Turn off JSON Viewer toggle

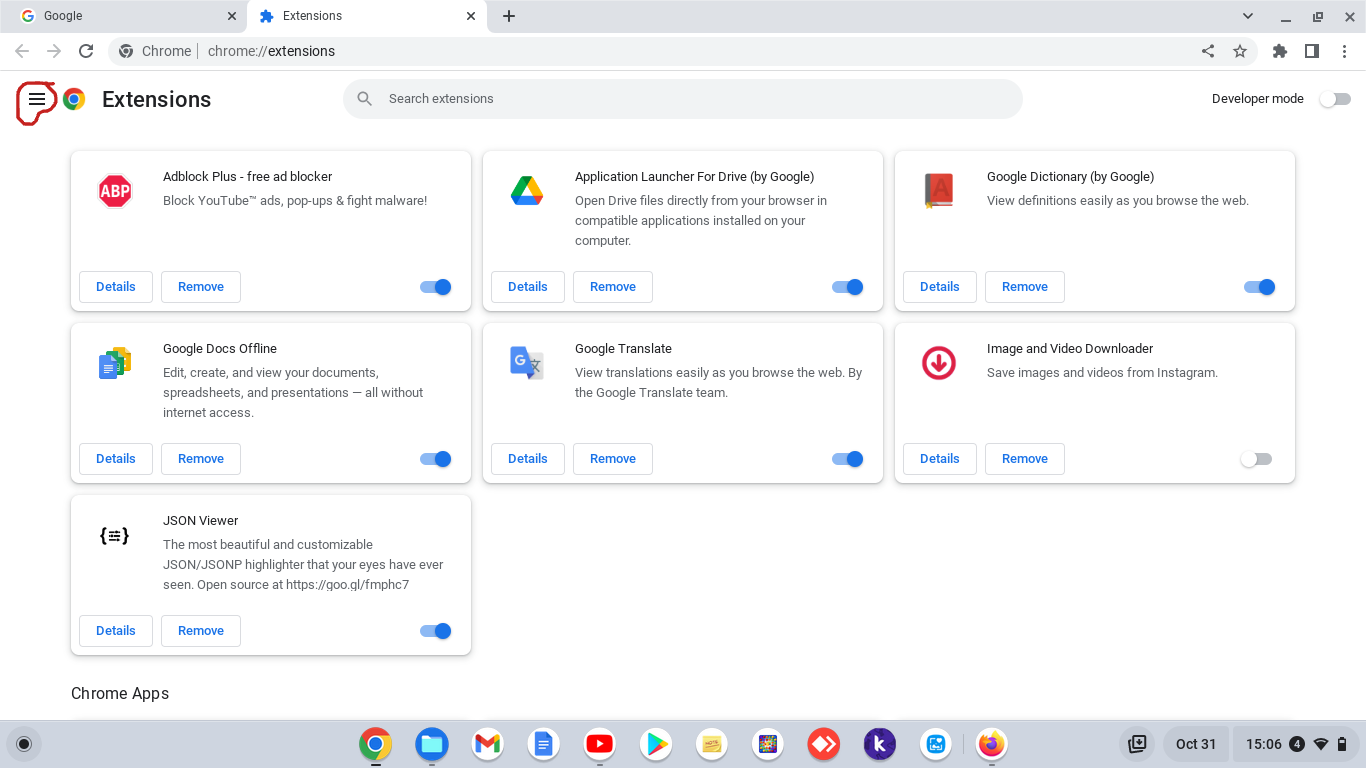tap(436, 631)
